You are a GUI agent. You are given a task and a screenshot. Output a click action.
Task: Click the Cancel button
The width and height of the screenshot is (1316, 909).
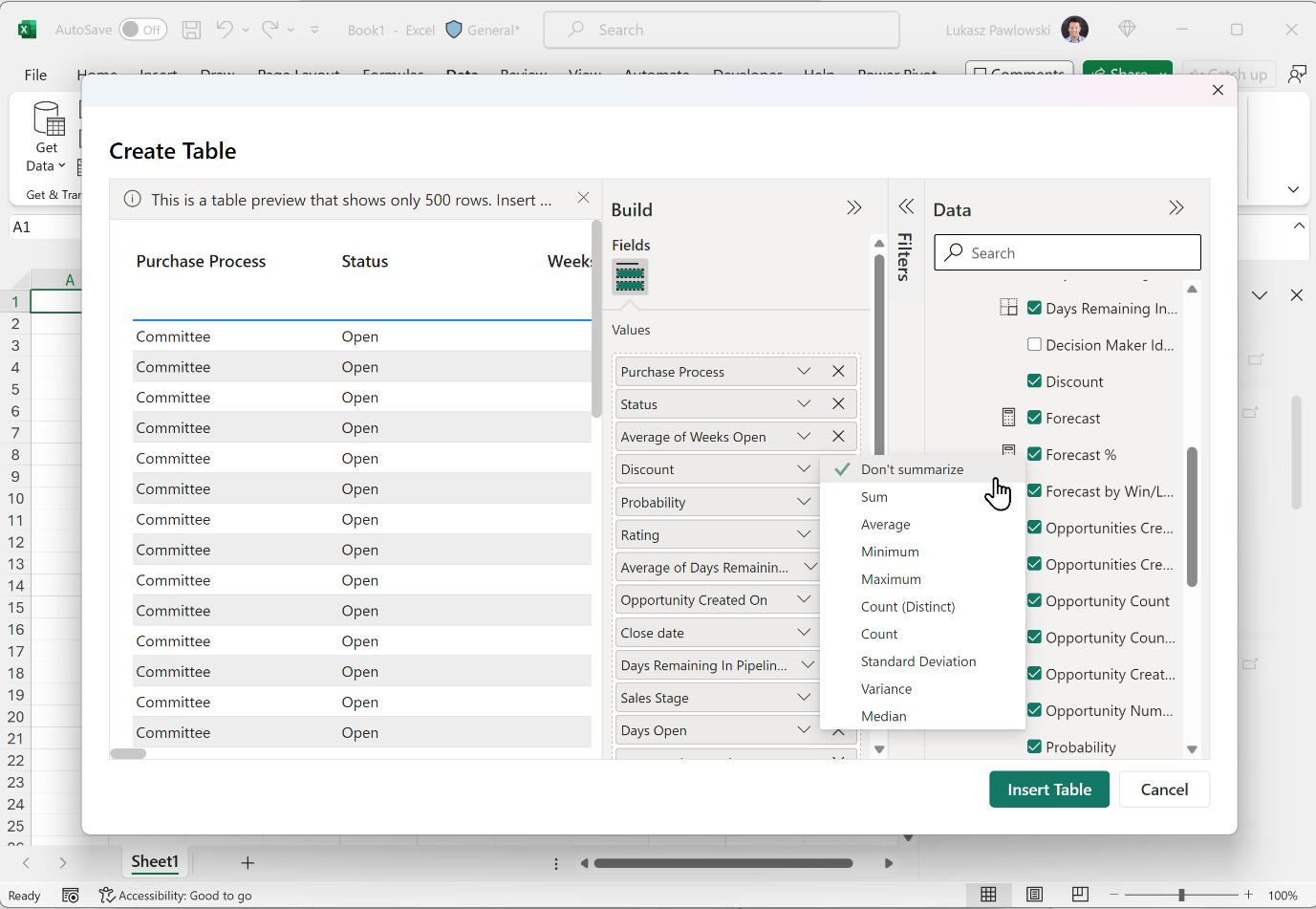click(x=1164, y=790)
